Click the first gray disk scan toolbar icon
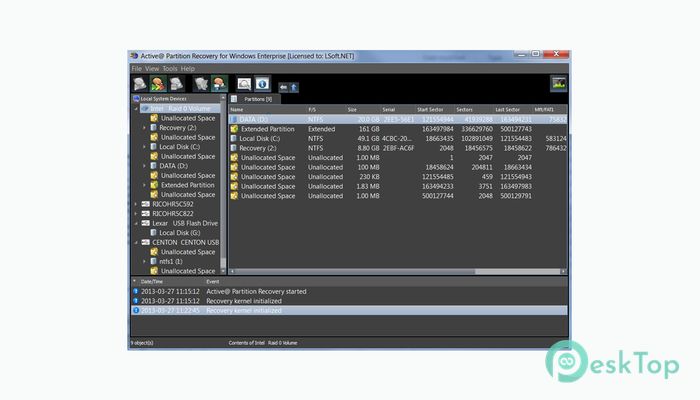The image size is (700, 400). 140,83
